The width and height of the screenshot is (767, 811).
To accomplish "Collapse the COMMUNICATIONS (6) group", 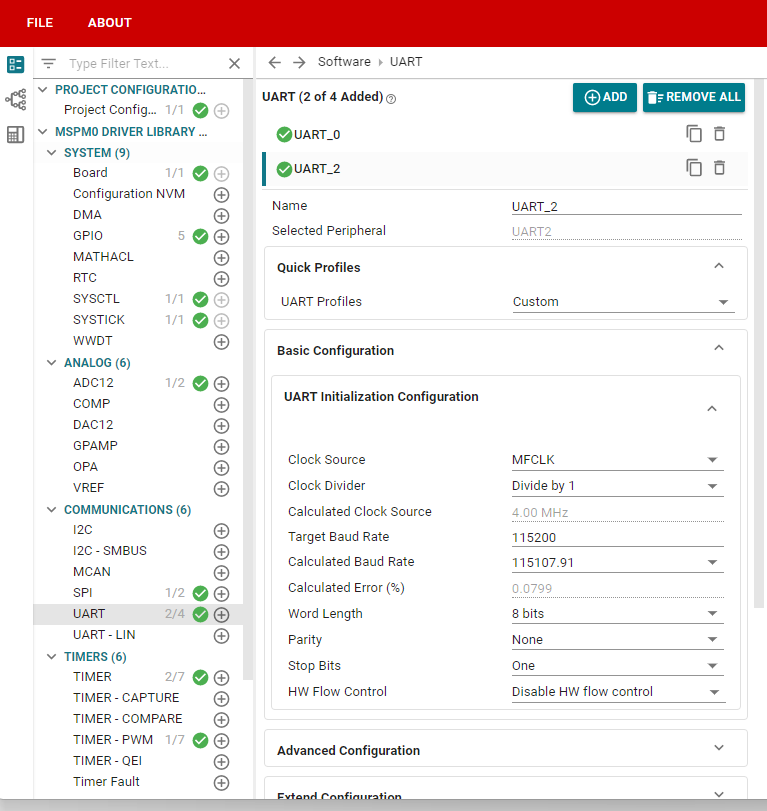I will [x=52, y=509].
